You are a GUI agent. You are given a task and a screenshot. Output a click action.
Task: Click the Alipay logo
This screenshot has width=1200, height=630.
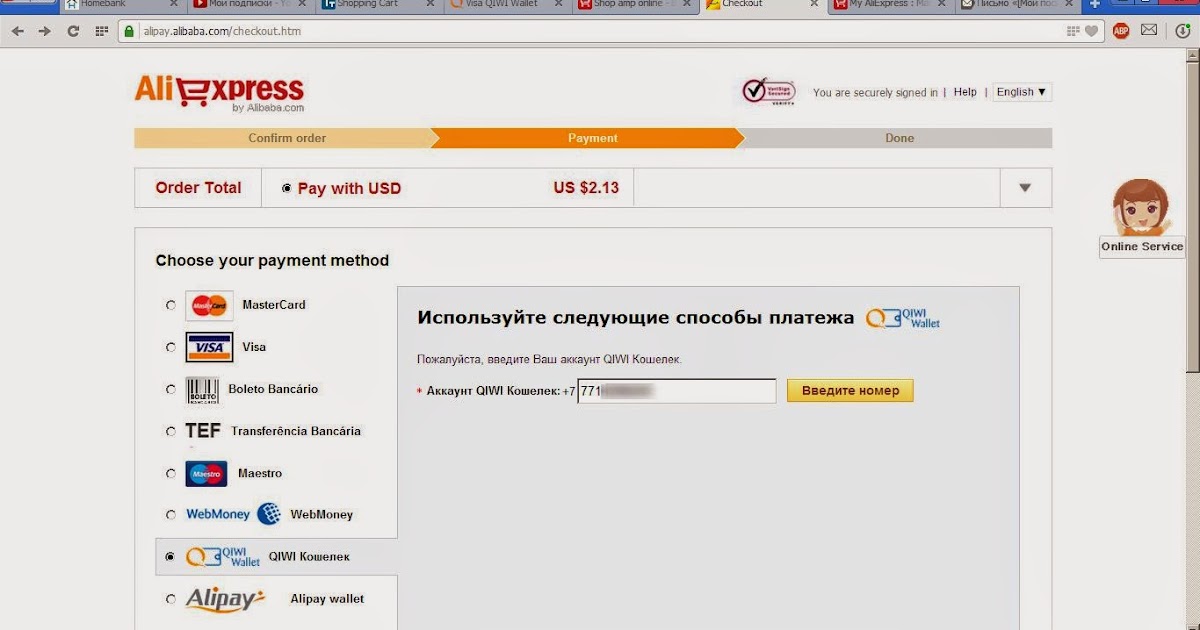(x=226, y=598)
